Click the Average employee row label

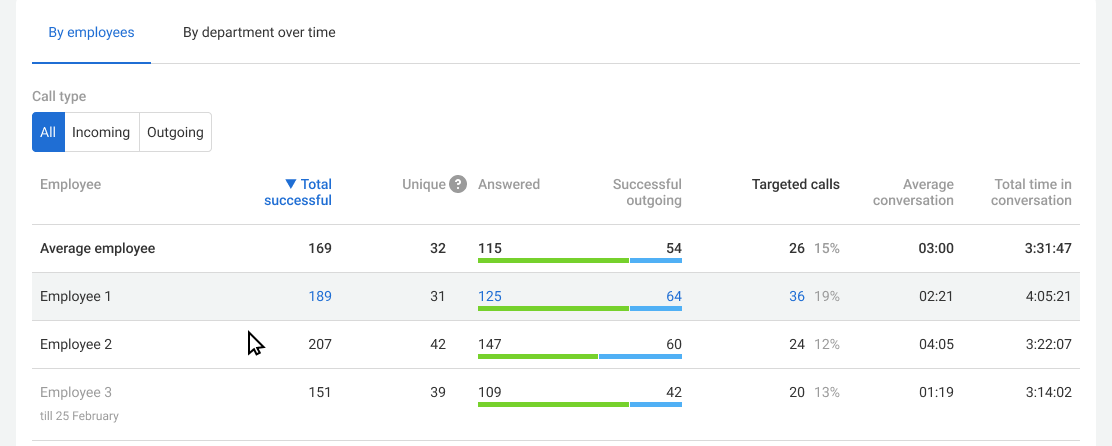pos(97,248)
